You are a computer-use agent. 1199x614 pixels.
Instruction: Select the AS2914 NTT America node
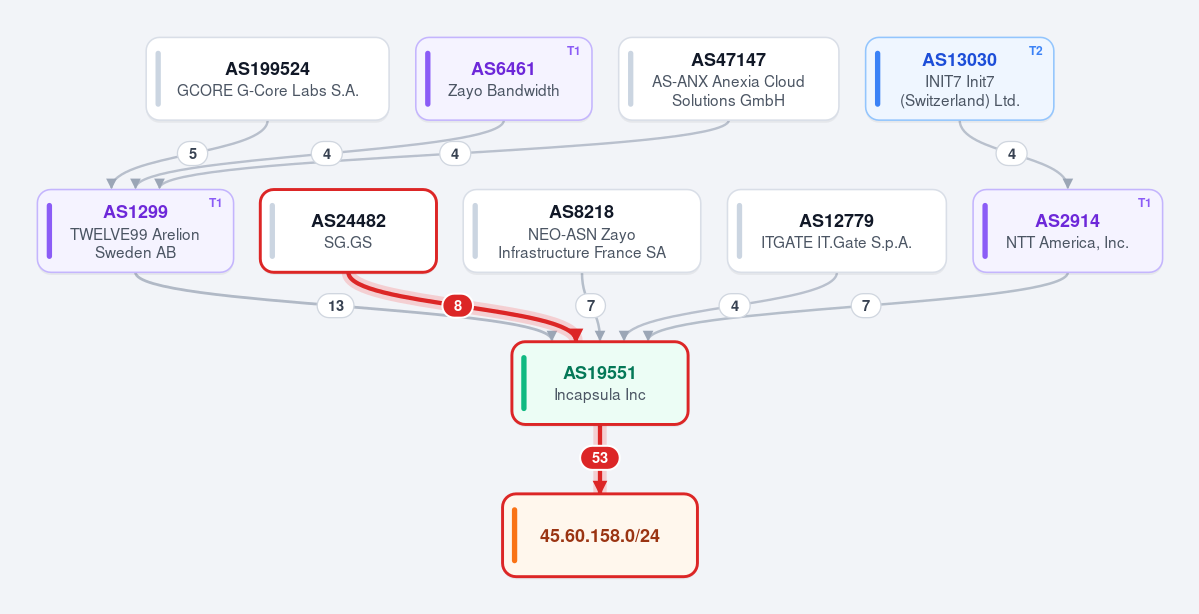[1067, 231]
